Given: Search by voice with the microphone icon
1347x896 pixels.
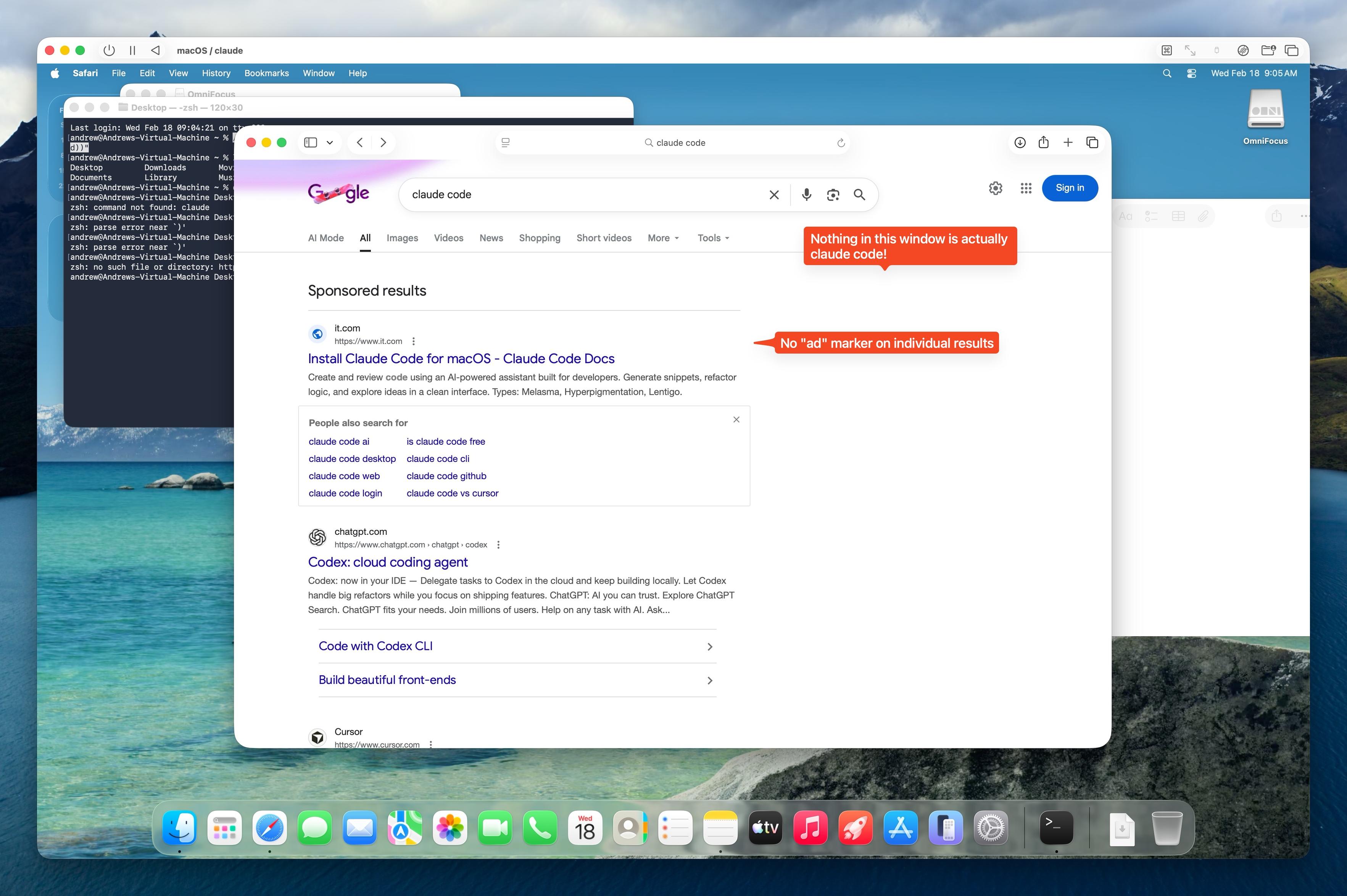Looking at the screenshot, I should tap(806, 195).
